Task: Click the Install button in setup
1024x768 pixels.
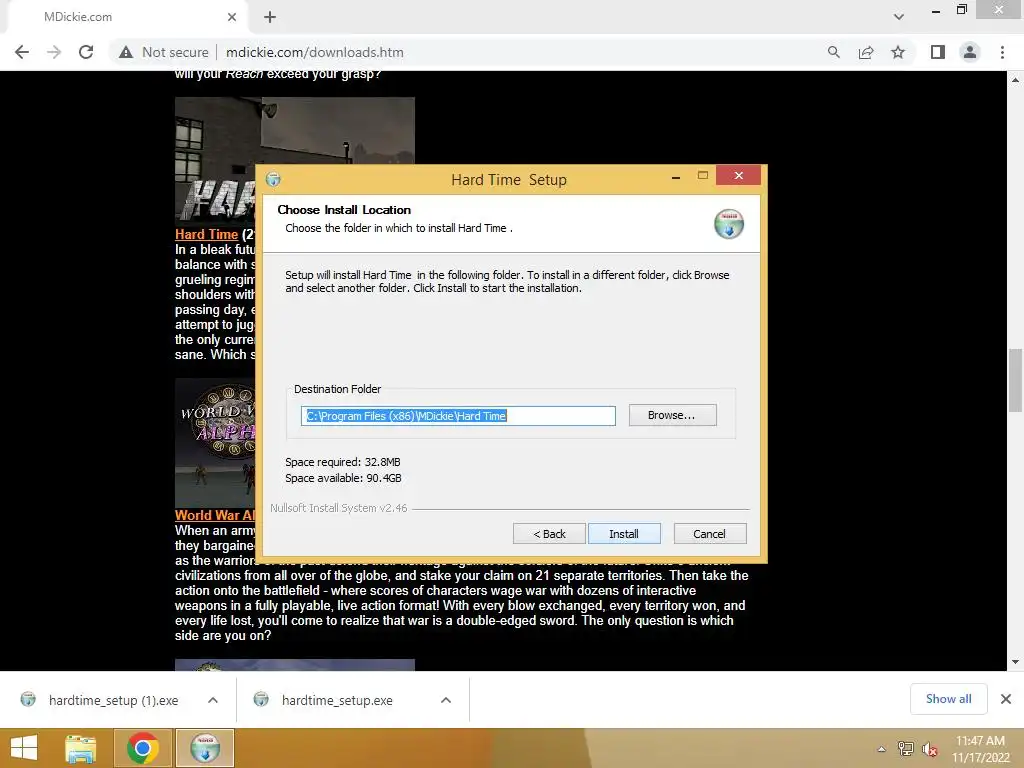Action: [624, 534]
